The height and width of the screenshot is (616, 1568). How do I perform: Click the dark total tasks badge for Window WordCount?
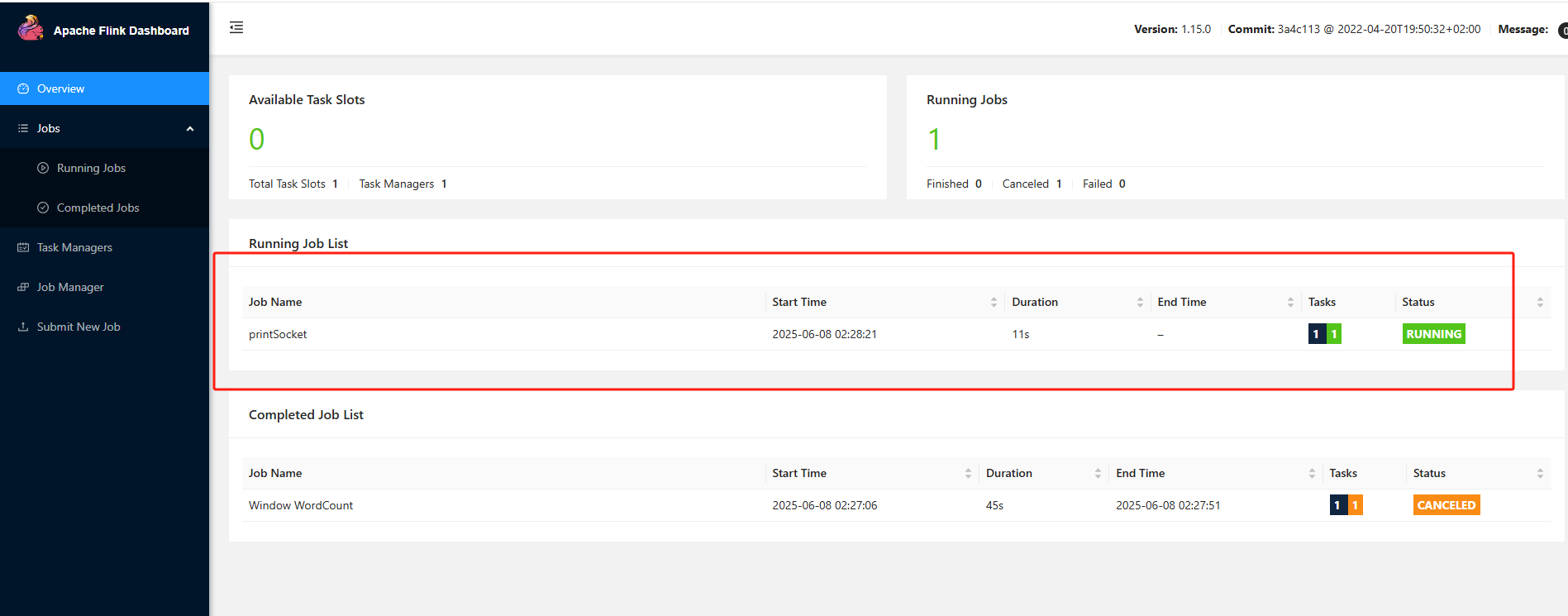[x=1338, y=505]
